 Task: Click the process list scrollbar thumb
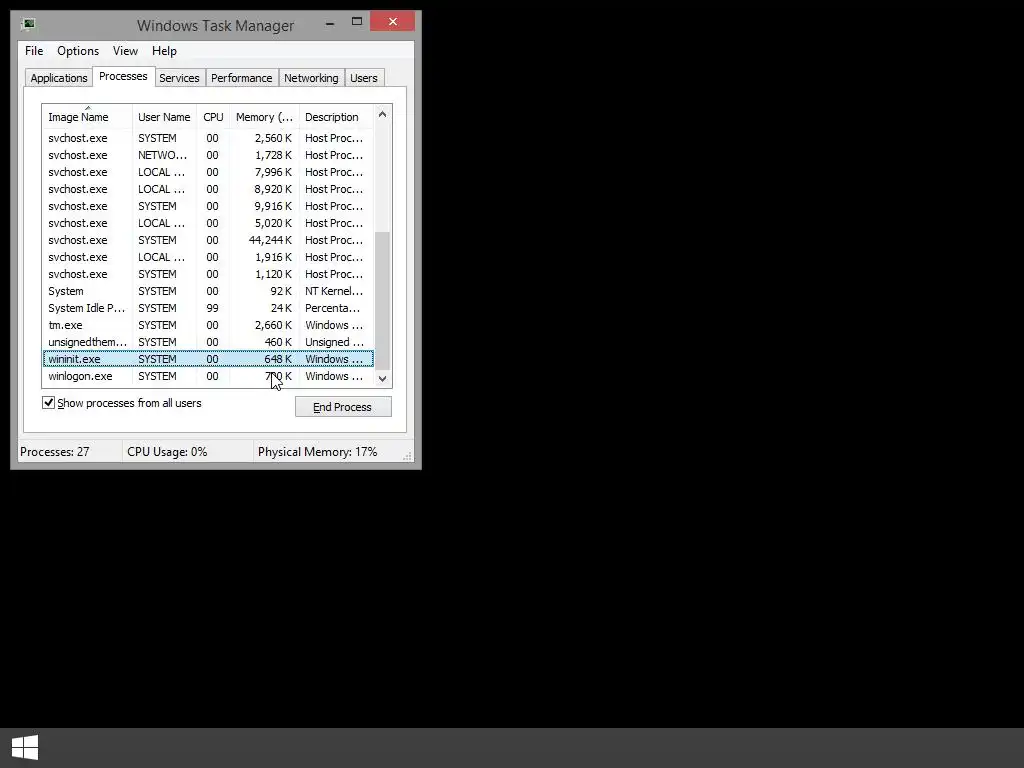pos(383,300)
